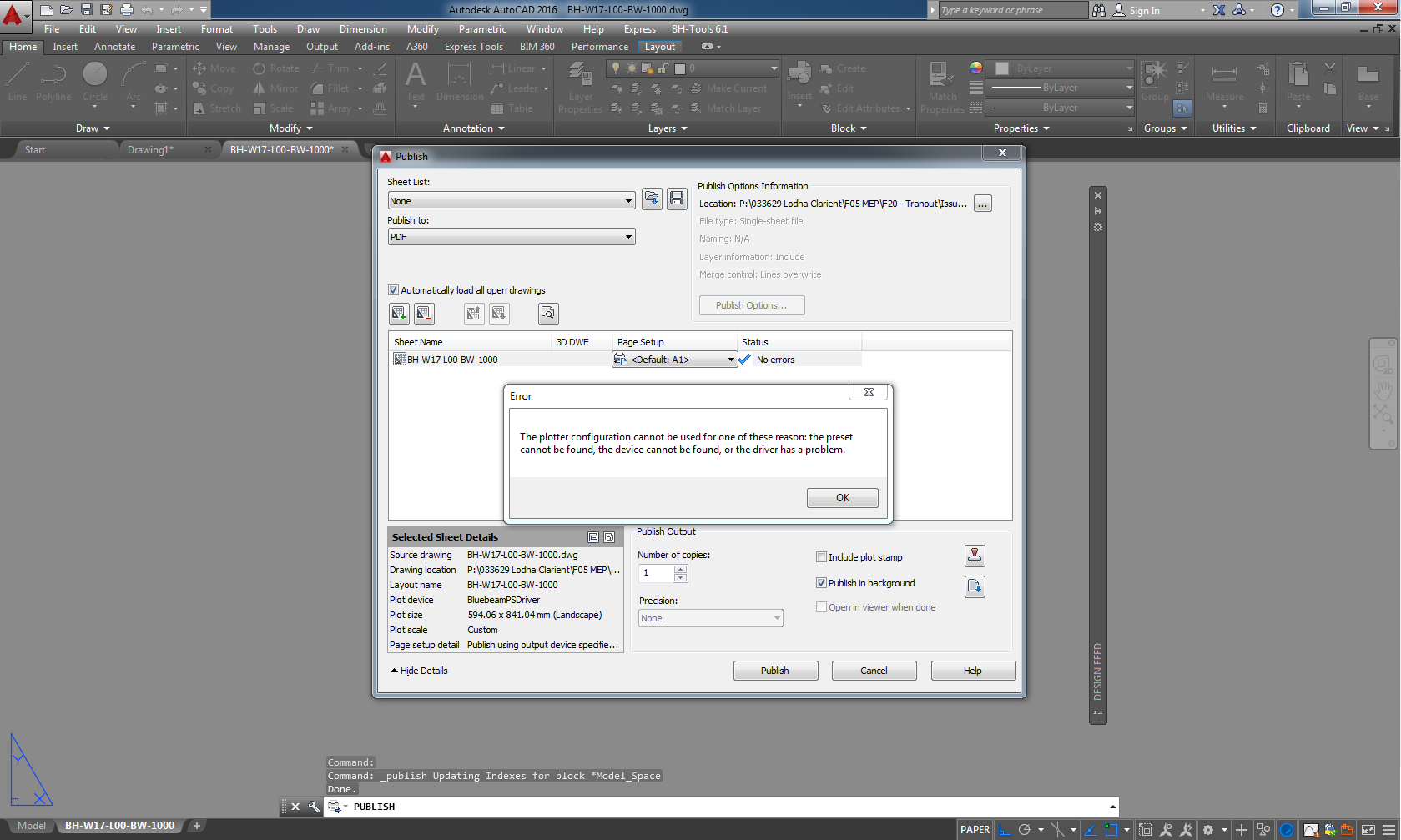Remove selected sheet from the list
The width and height of the screenshot is (1401, 840).
click(424, 314)
